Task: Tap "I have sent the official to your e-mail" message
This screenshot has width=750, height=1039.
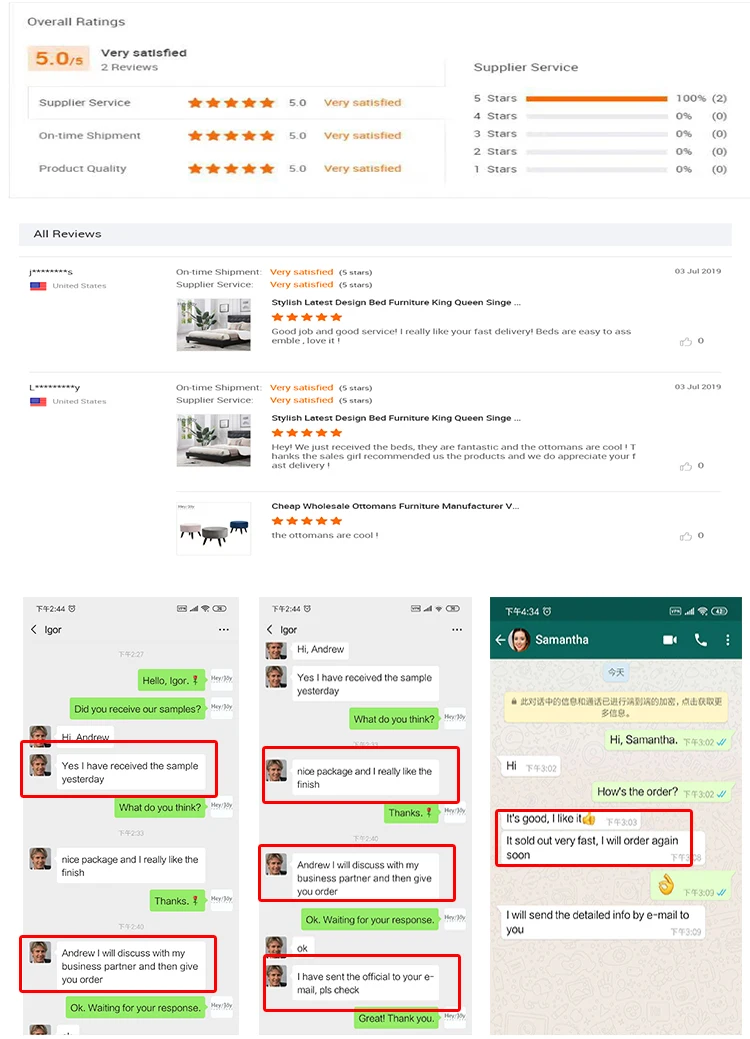Action: [x=365, y=983]
